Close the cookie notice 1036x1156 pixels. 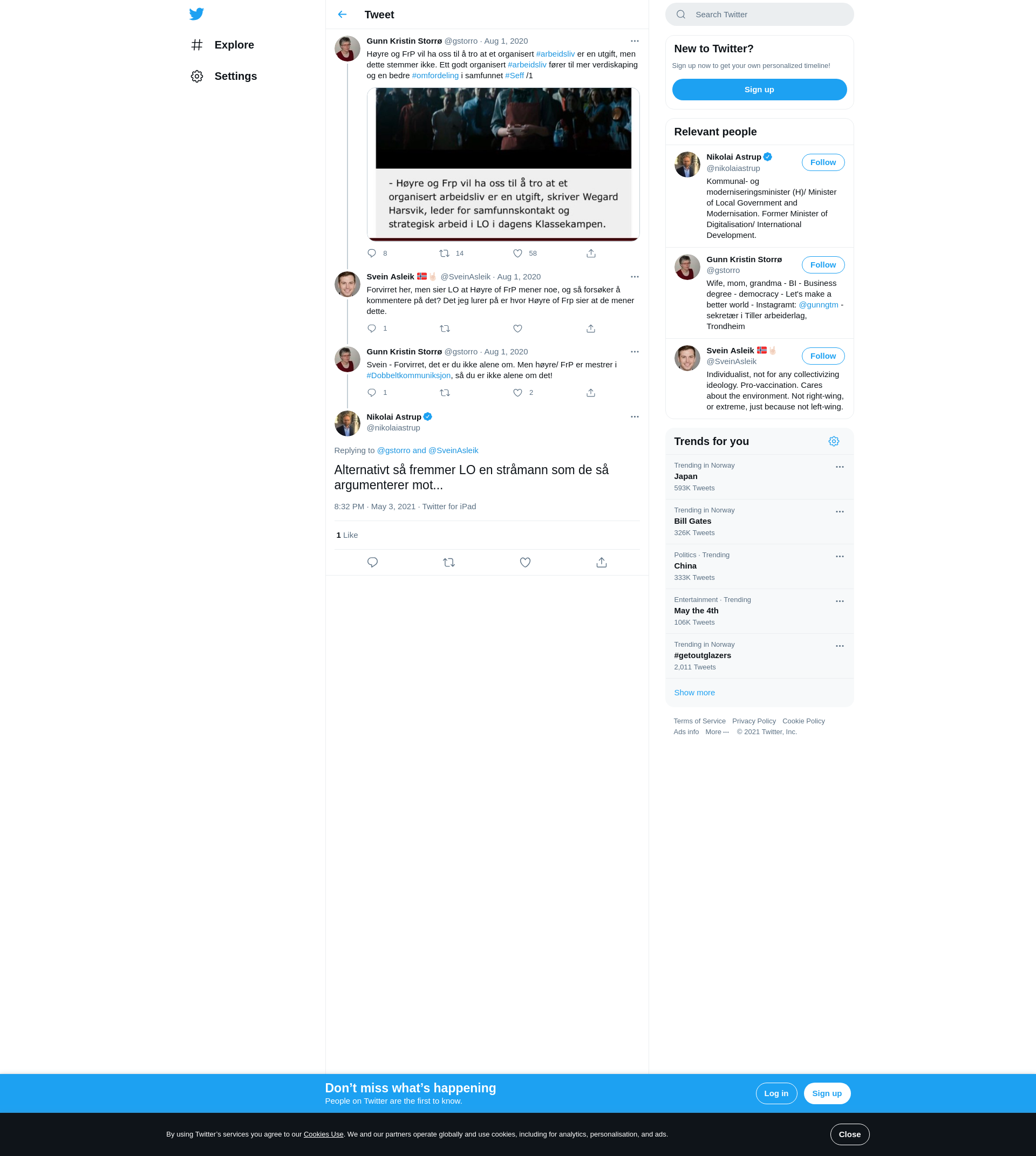click(x=849, y=1134)
